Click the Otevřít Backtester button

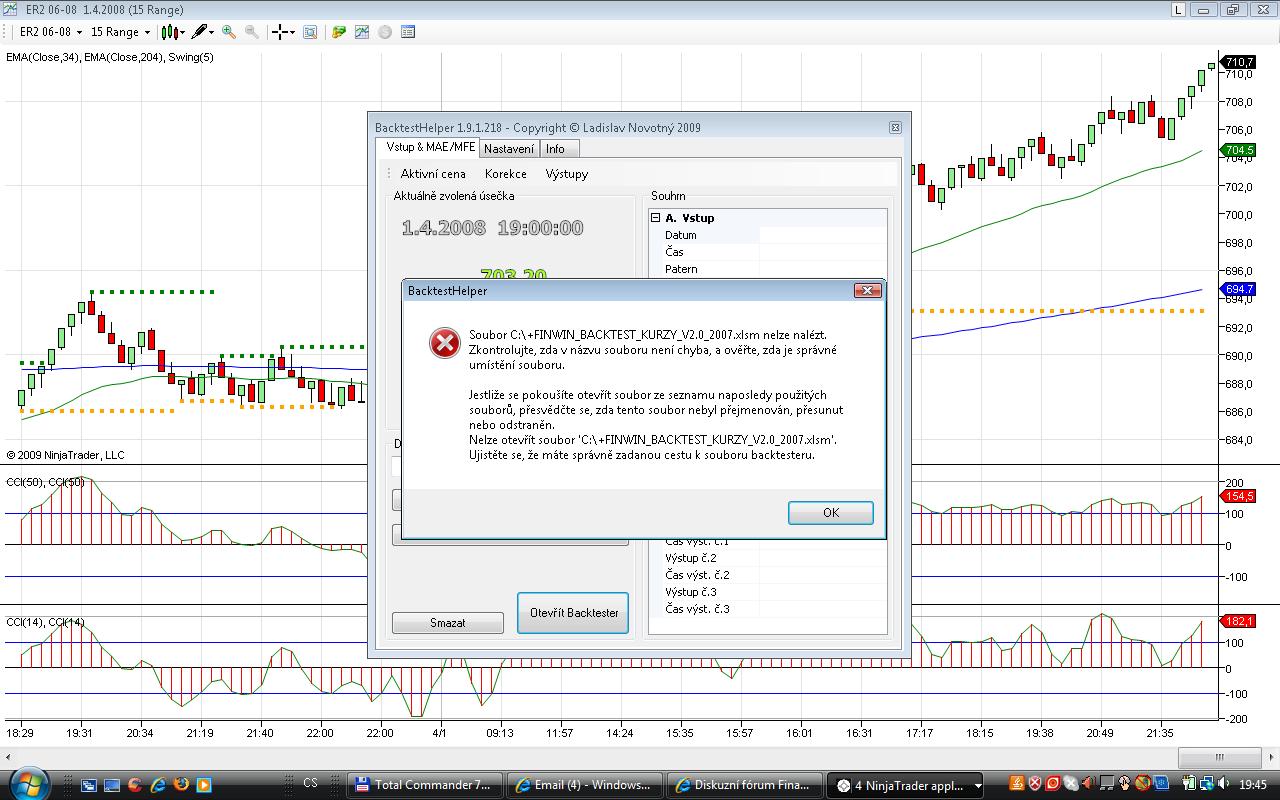(573, 613)
